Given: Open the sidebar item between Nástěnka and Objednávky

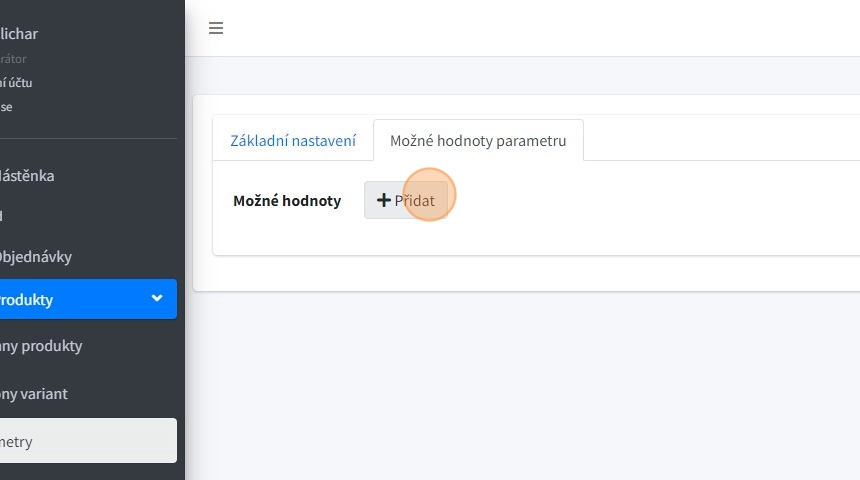Looking at the screenshot, I should tap(3, 215).
